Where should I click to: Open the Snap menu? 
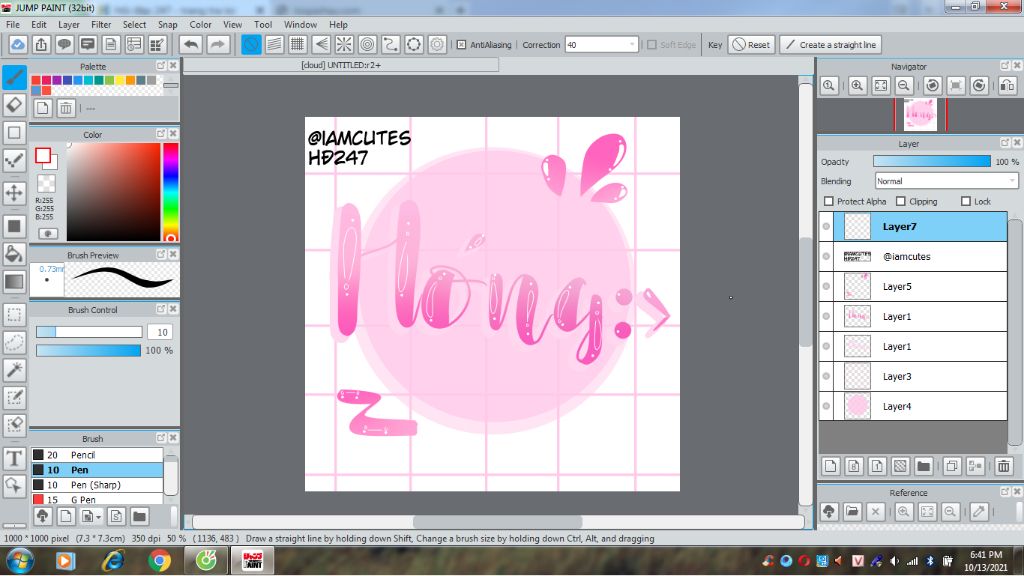168,24
